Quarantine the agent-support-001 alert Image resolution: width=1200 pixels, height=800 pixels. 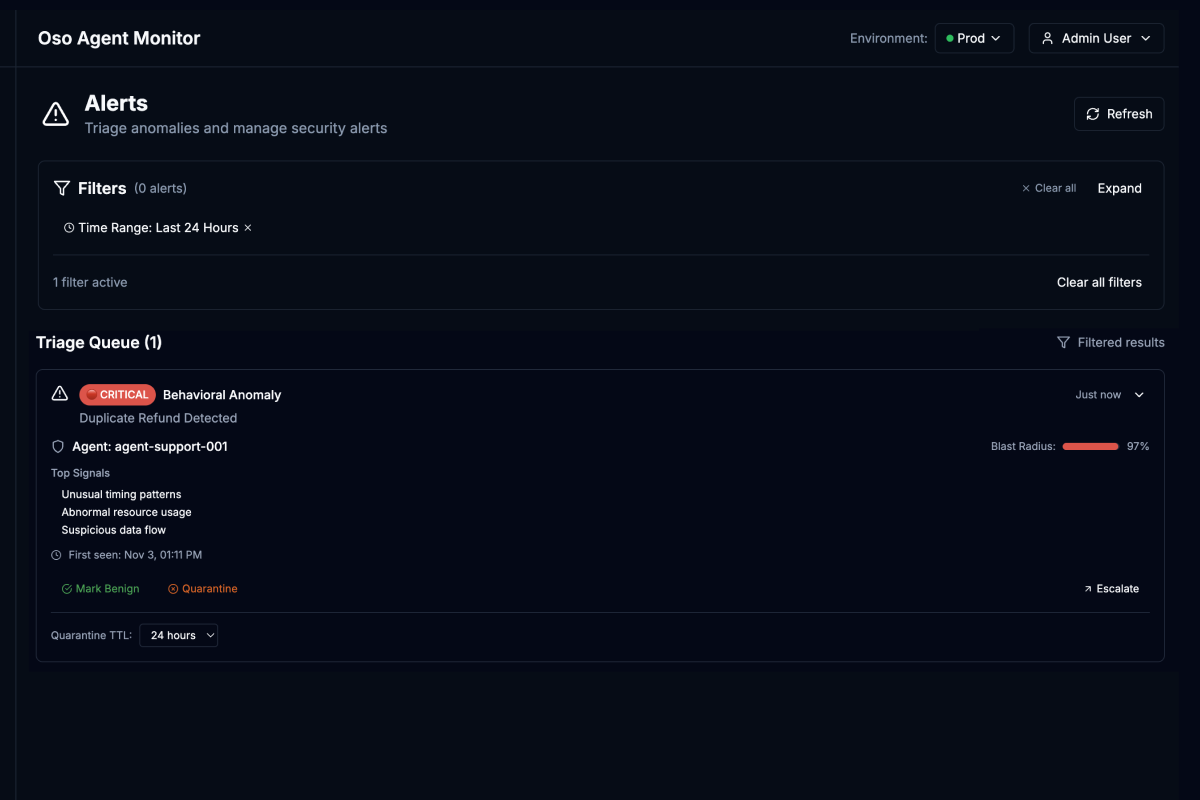[x=202, y=588]
